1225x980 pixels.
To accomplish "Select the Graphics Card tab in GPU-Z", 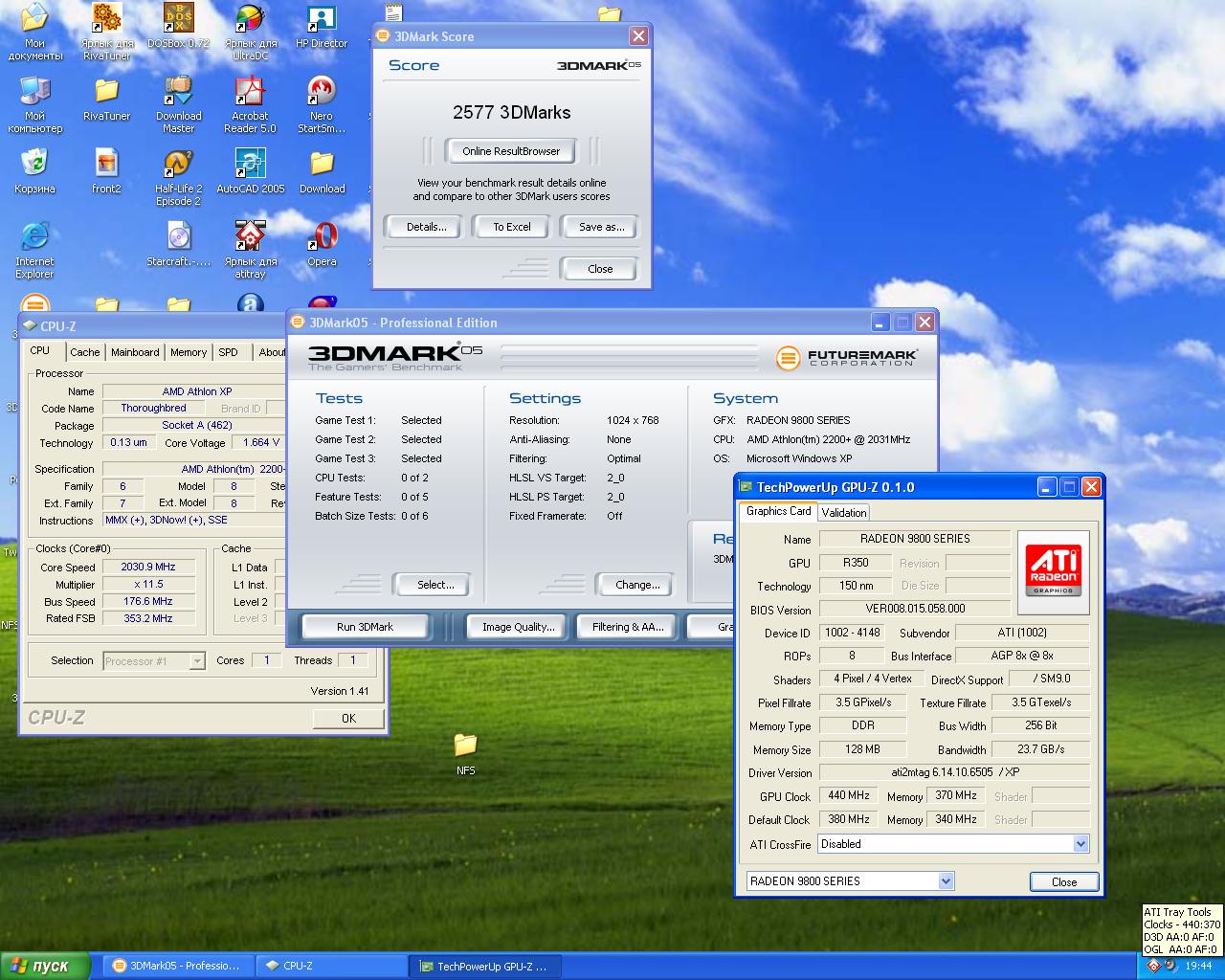I will tap(778, 511).
